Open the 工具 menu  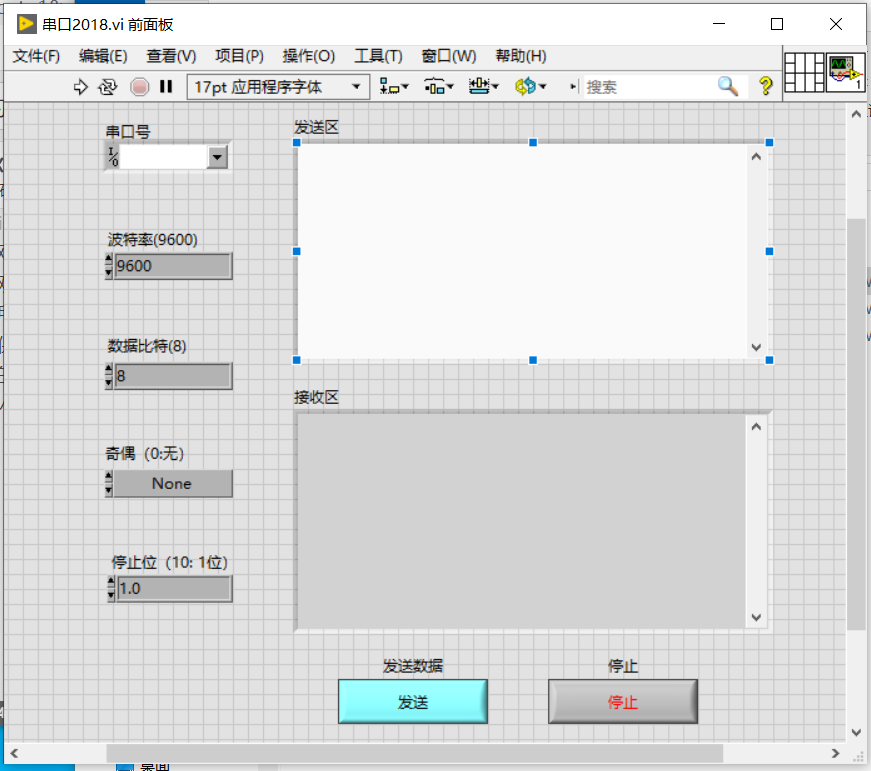378,56
